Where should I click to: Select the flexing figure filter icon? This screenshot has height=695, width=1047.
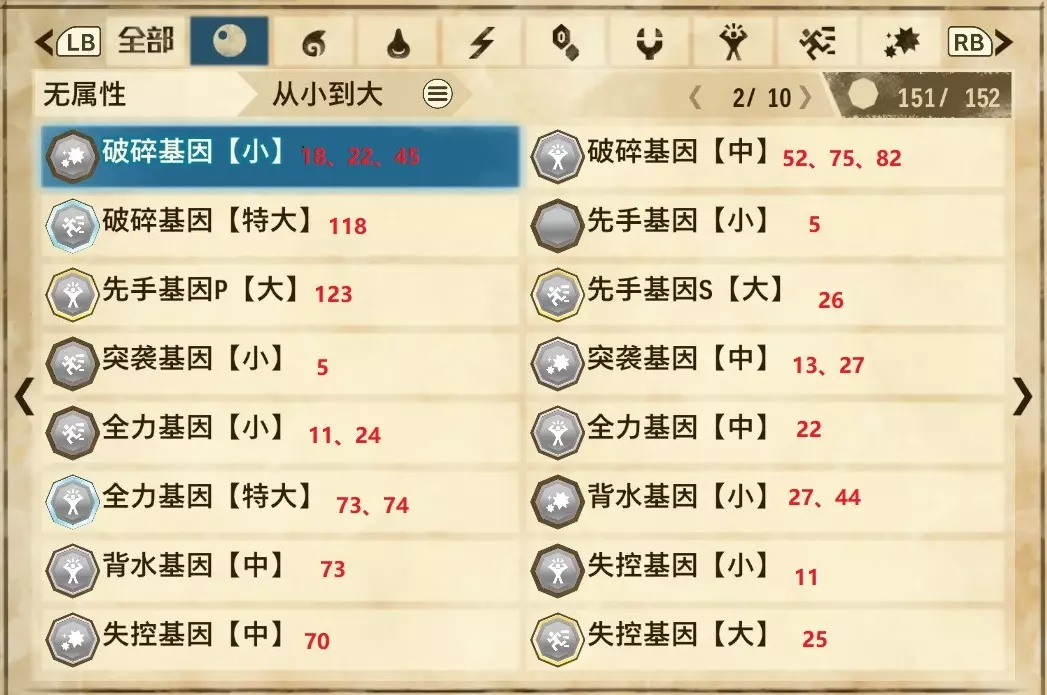click(733, 43)
